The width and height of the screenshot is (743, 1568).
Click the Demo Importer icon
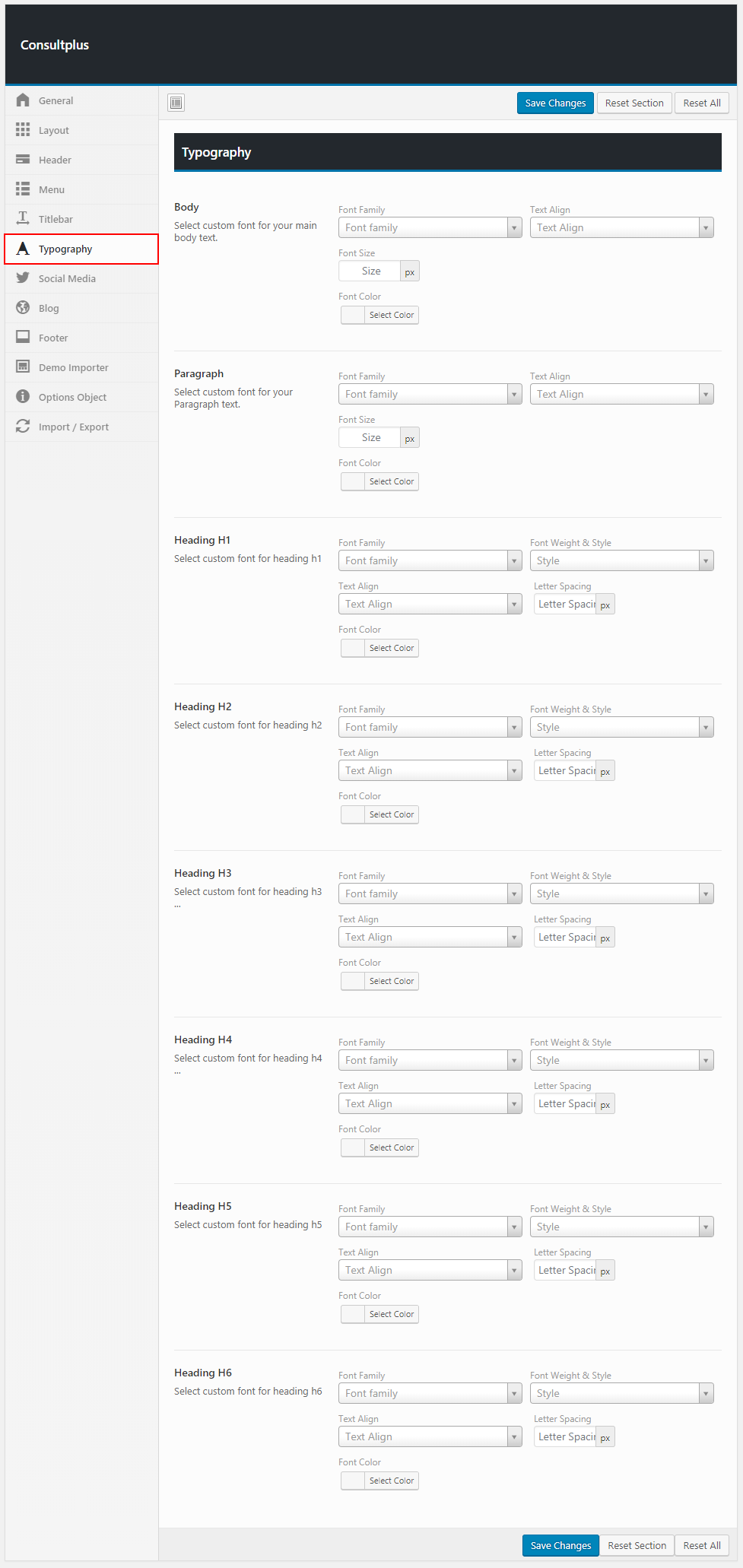click(x=23, y=367)
